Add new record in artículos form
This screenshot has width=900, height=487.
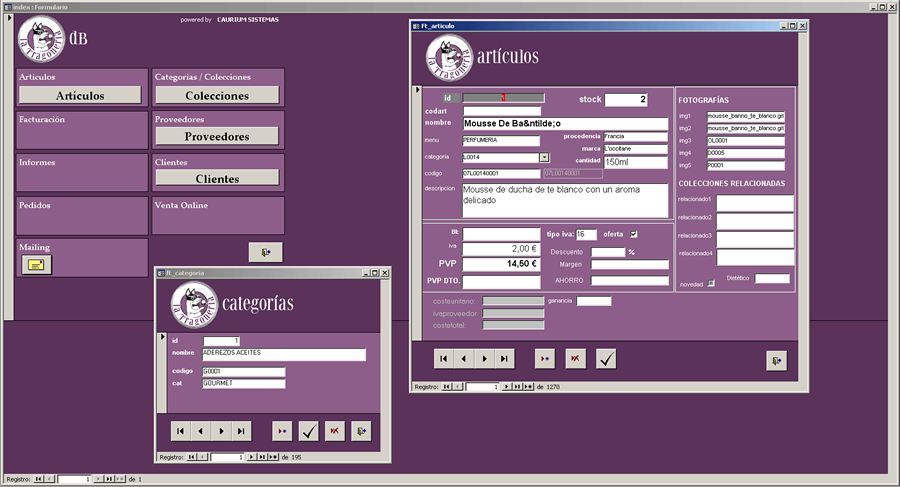544,358
